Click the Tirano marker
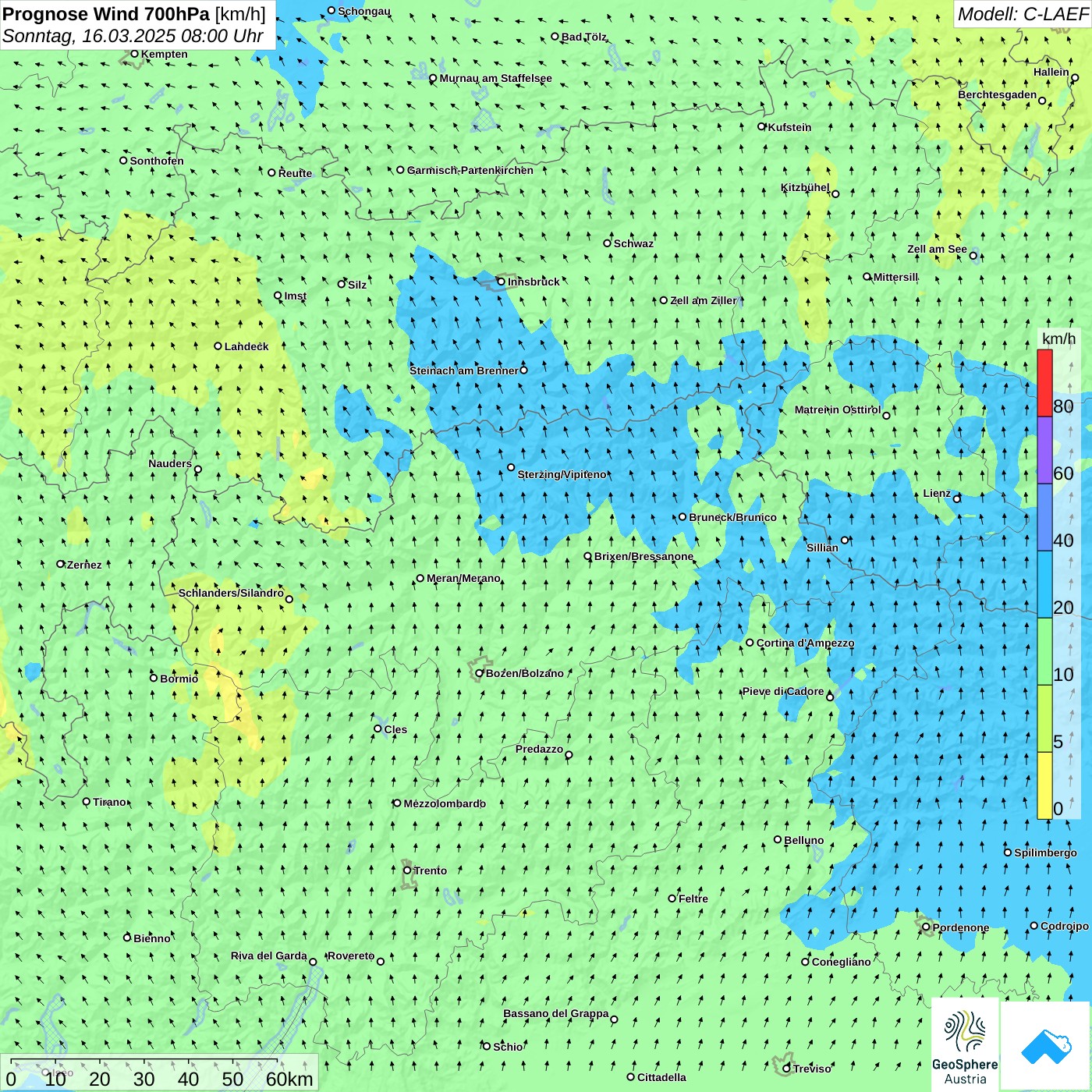 [x=87, y=801]
